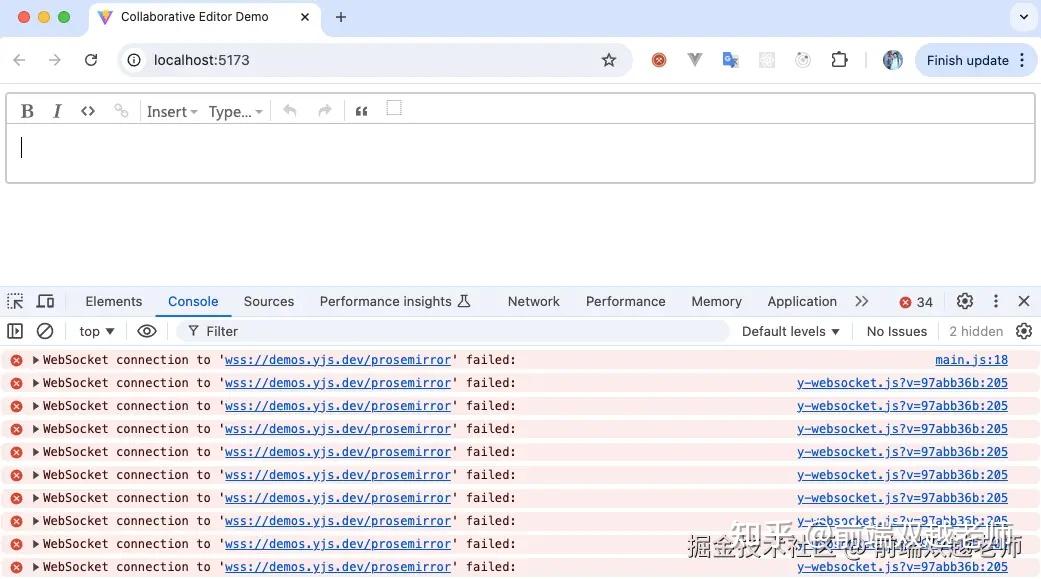Select the inspect element icon in DevTools
Screen dimensions: 1041x579
(x=14, y=301)
